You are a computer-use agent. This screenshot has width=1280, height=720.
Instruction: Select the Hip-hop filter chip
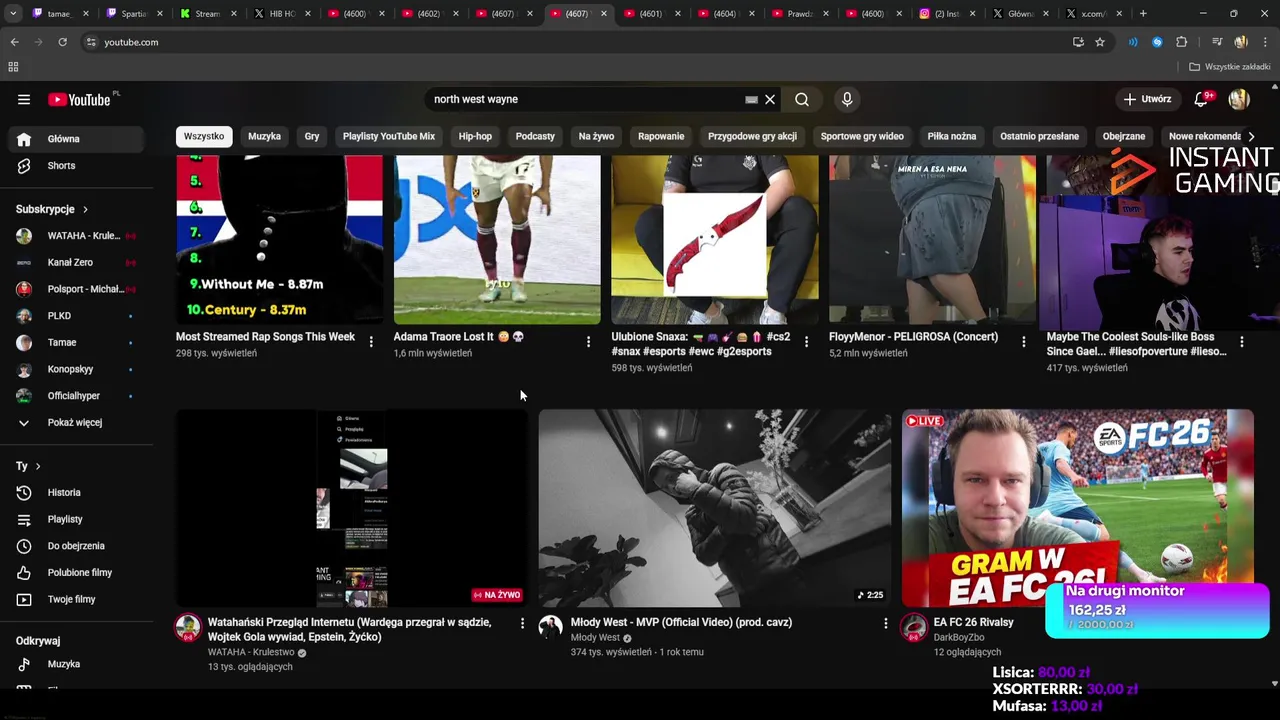pyautogui.click(x=475, y=136)
